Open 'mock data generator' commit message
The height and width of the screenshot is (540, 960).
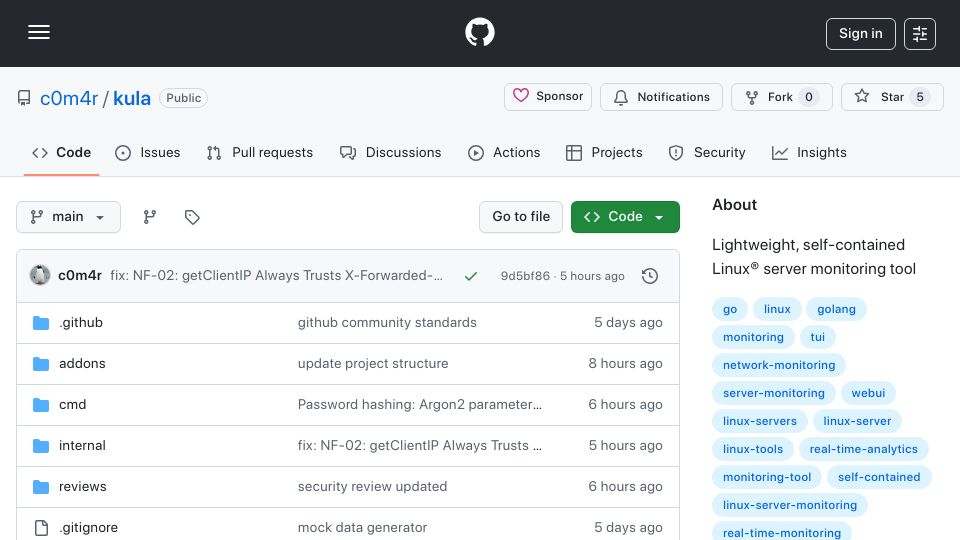pos(362,528)
